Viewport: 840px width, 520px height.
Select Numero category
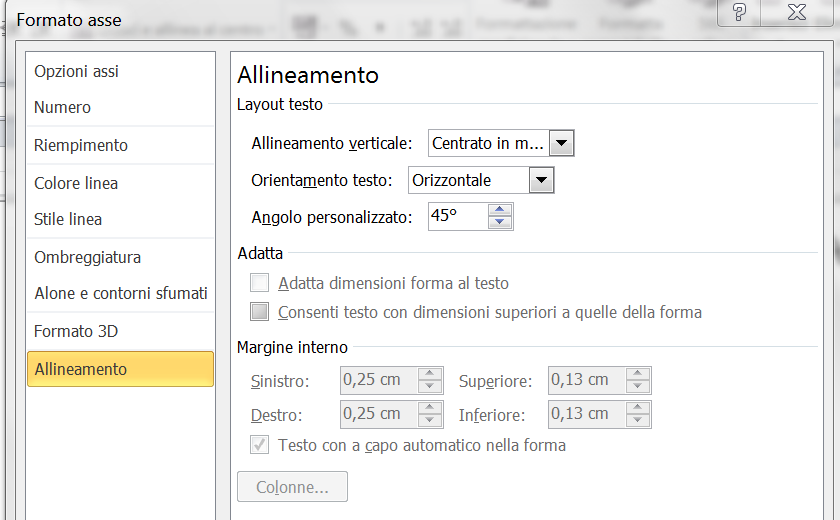[62, 107]
